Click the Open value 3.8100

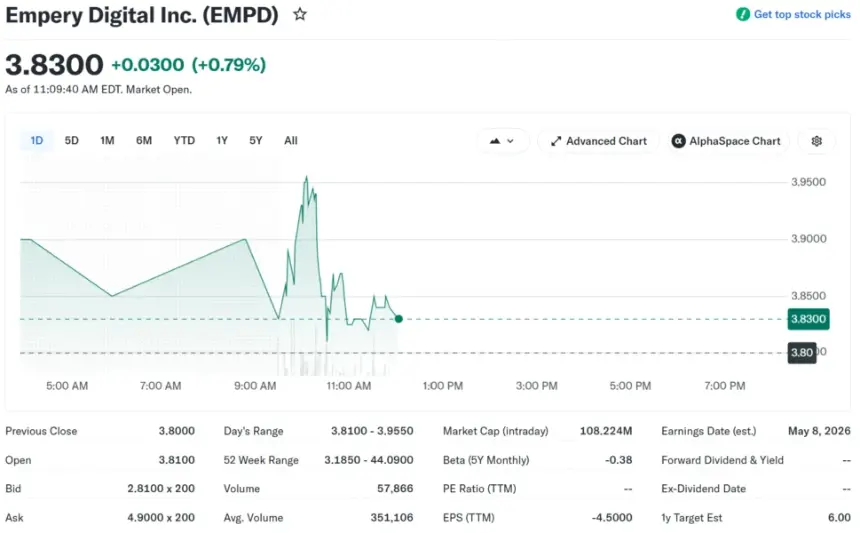(177, 460)
